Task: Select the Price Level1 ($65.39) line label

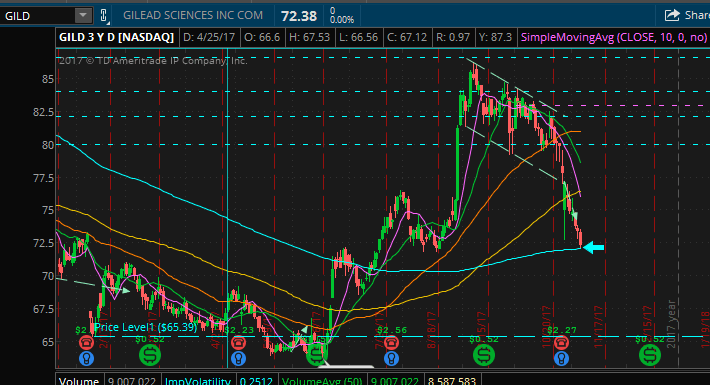Action: click(146, 327)
